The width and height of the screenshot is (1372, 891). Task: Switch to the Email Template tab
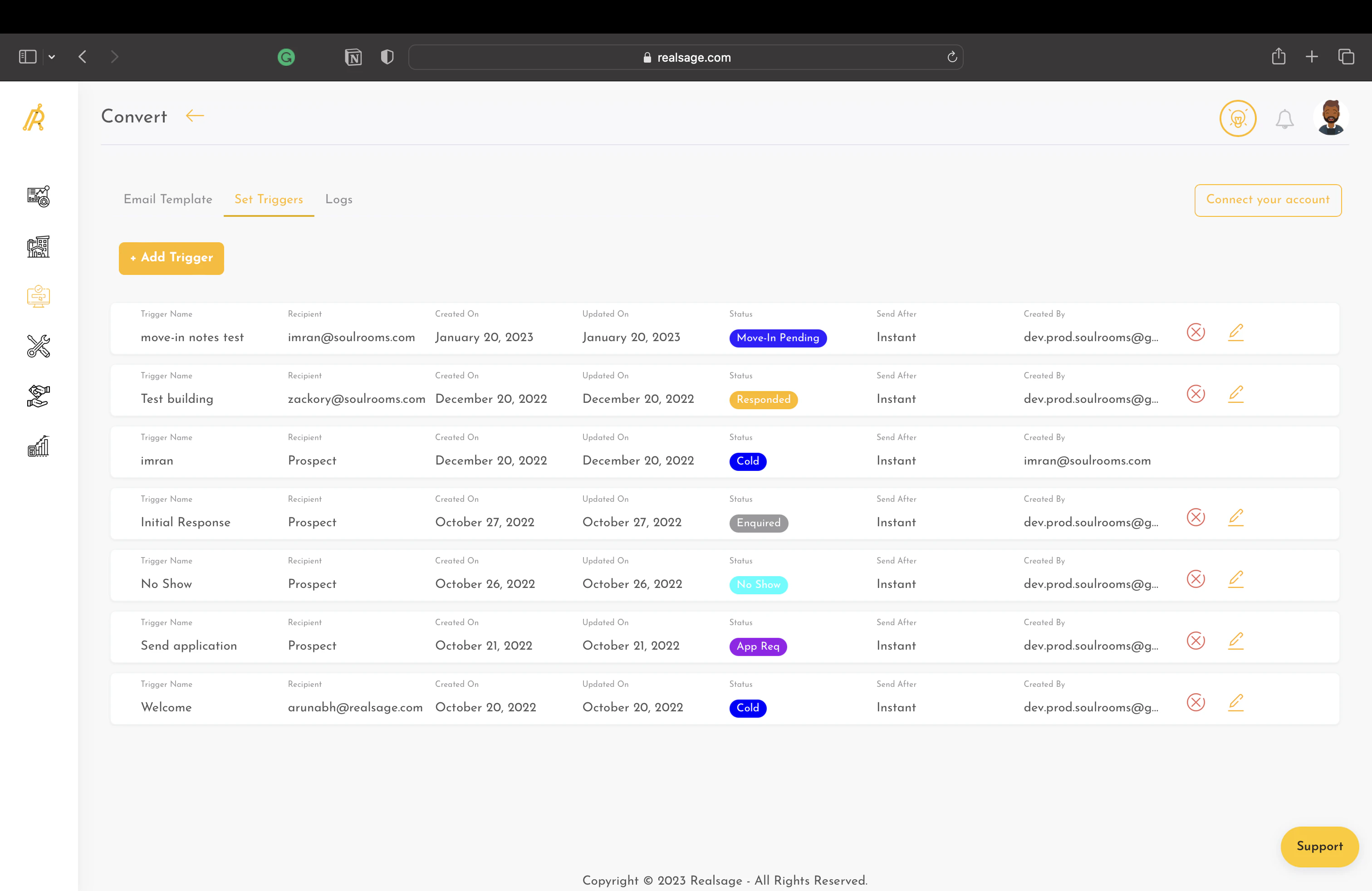click(168, 200)
